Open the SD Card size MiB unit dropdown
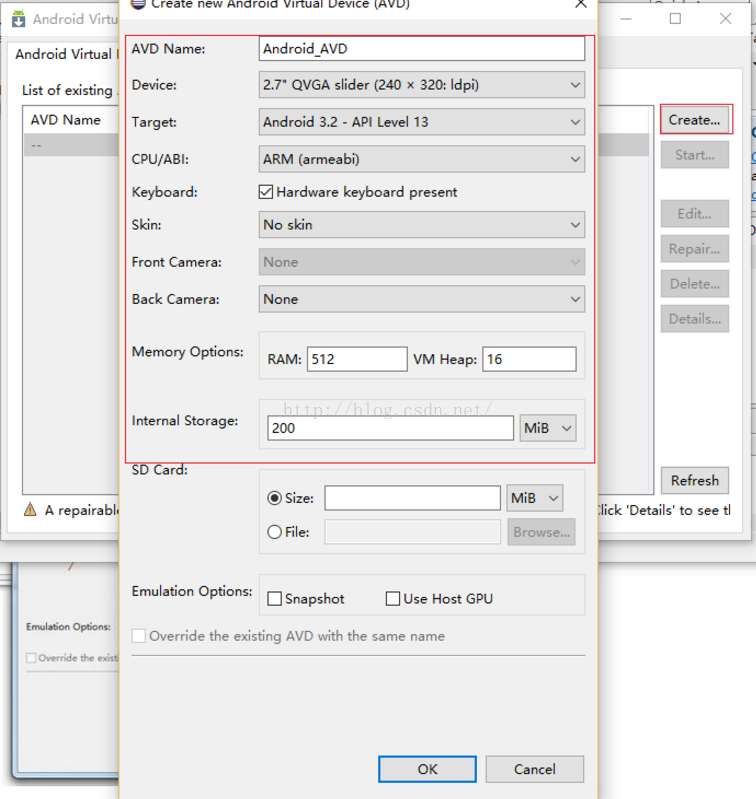The width and height of the screenshot is (756, 799). (534, 498)
